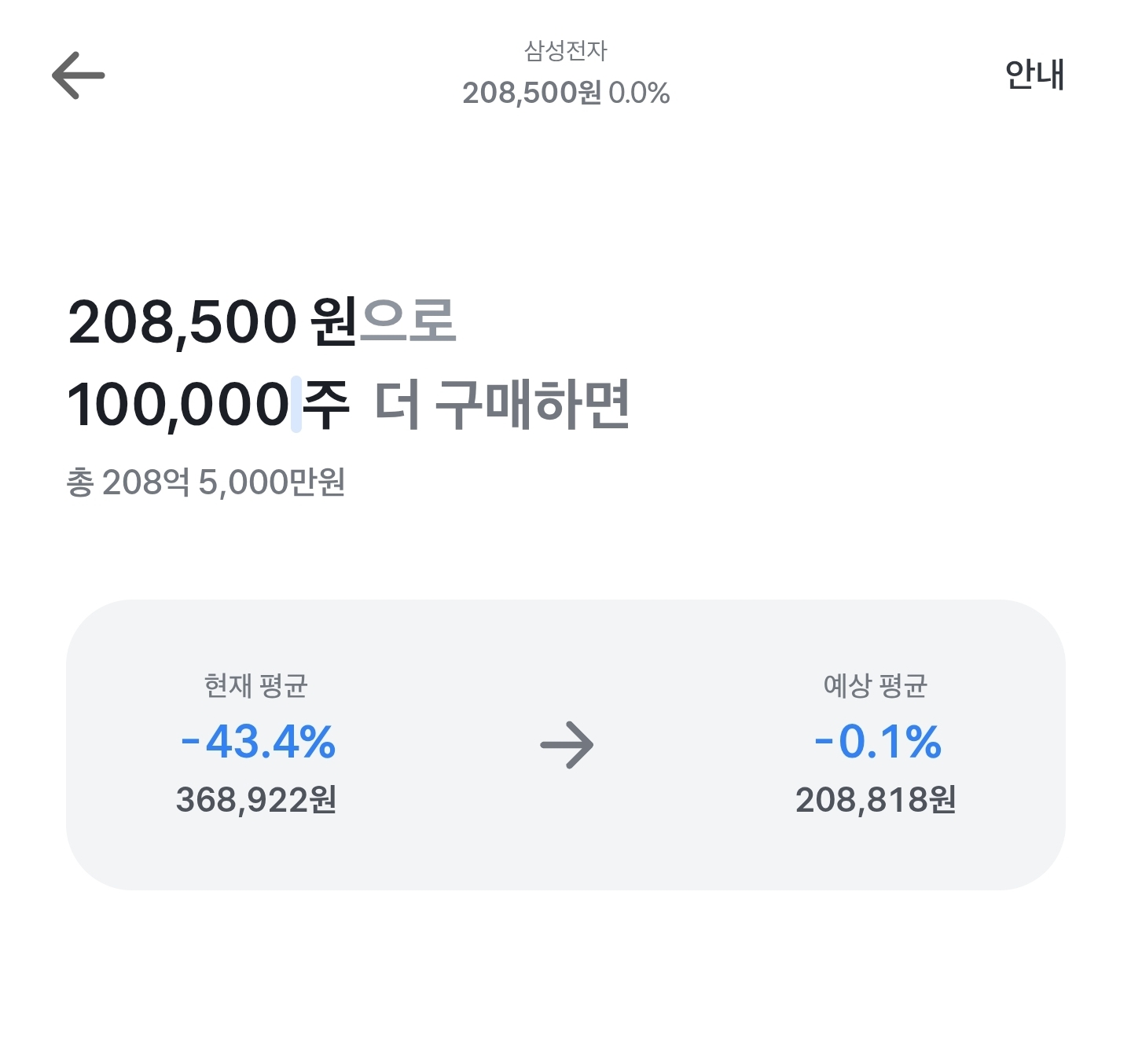1131x1064 pixels.
Task: Open the 안내 guide link
Action: [1034, 75]
